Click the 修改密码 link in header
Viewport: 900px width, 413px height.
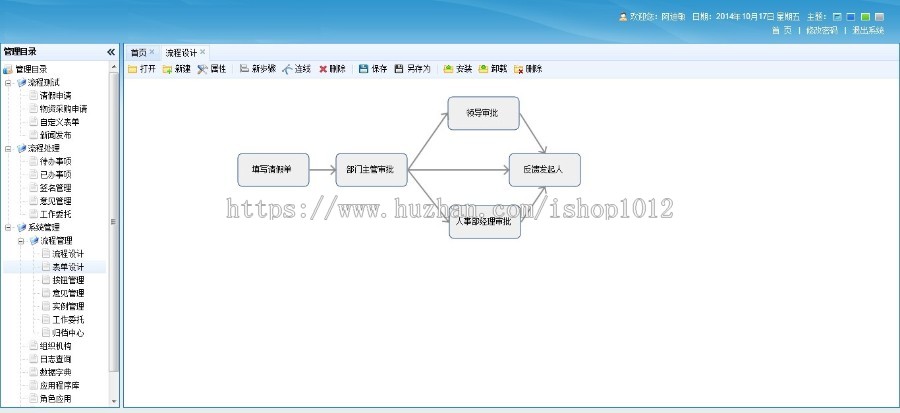point(821,30)
